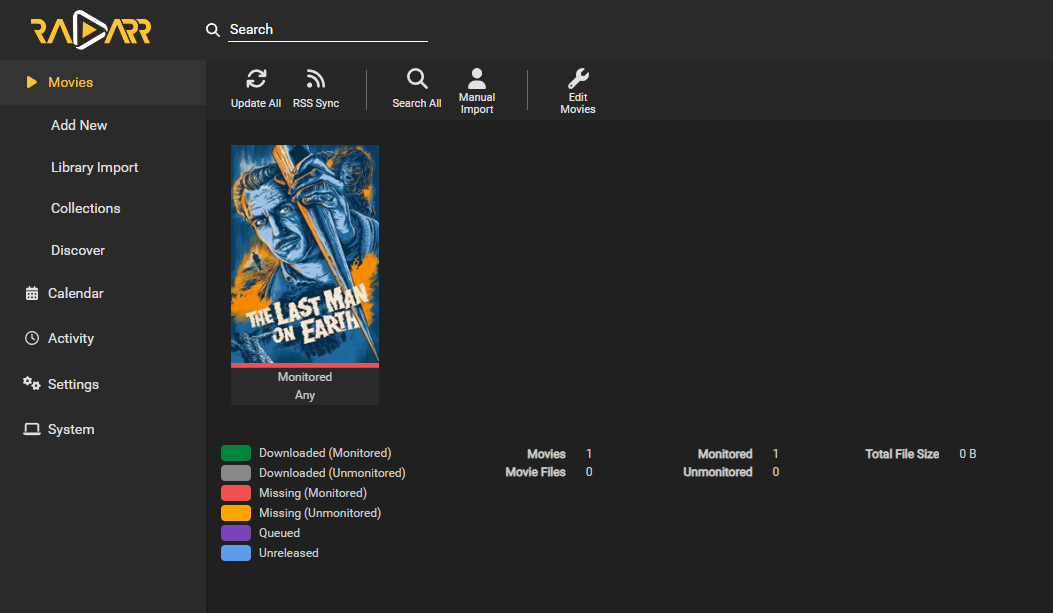This screenshot has width=1053, height=613.
Task: Open the Discover page
Action: (x=77, y=250)
